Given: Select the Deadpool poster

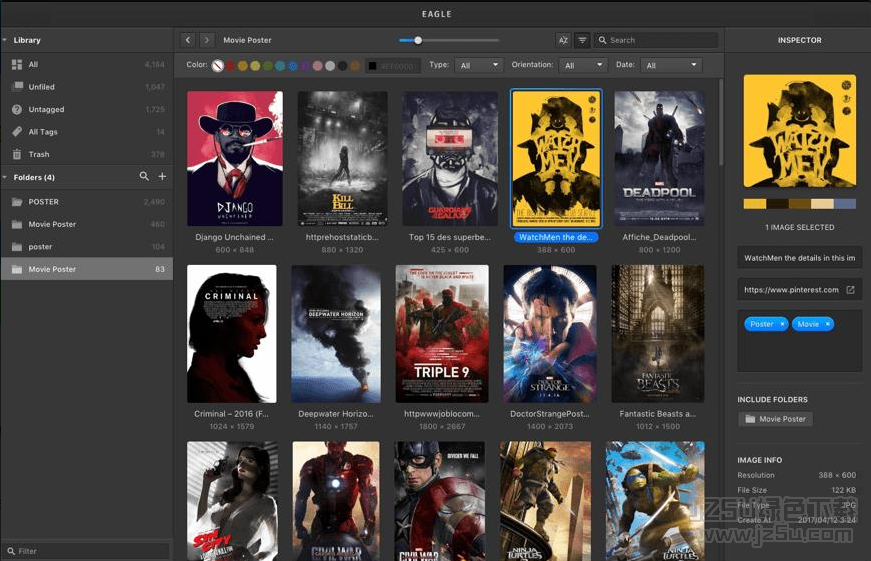Looking at the screenshot, I should point(659,158).
